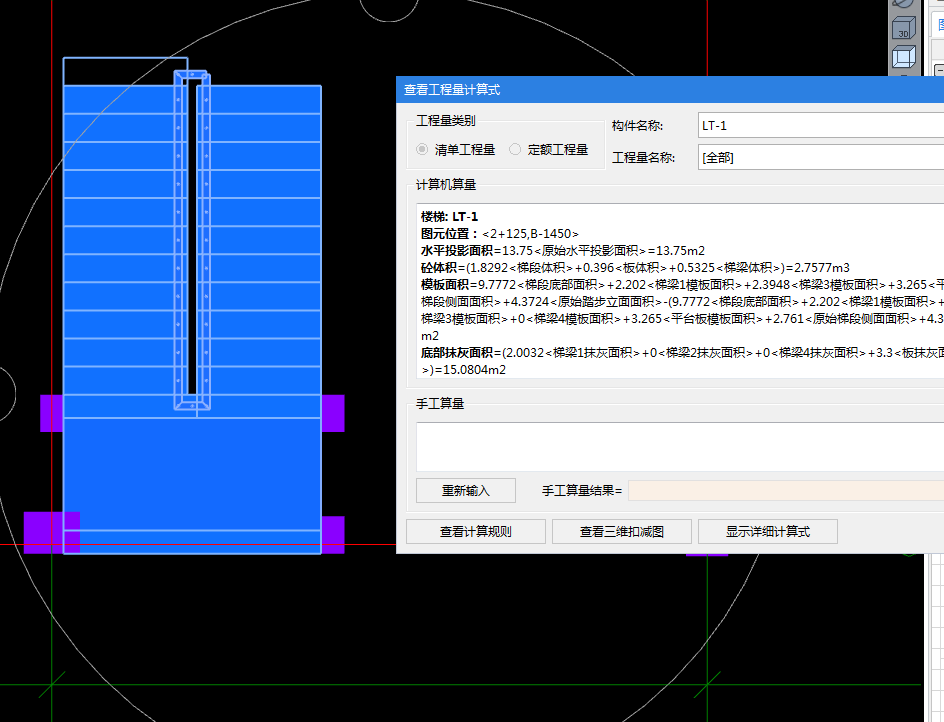The image size is (944, 722).
Task: Click the 查看计算规则 button
Action: click(476, 532)
